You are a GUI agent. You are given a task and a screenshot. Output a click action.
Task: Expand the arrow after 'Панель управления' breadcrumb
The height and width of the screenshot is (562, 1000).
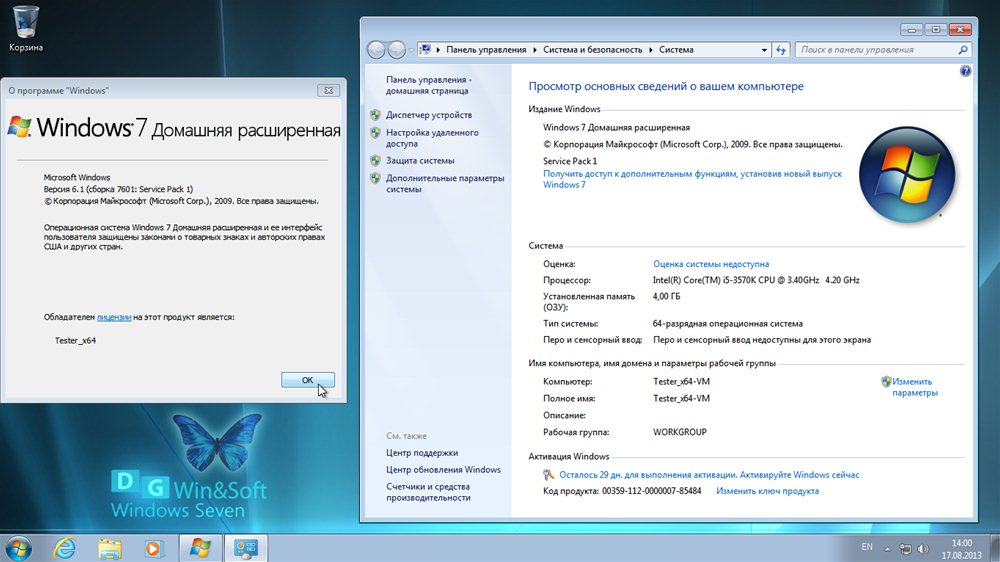(x=535, y=49)
